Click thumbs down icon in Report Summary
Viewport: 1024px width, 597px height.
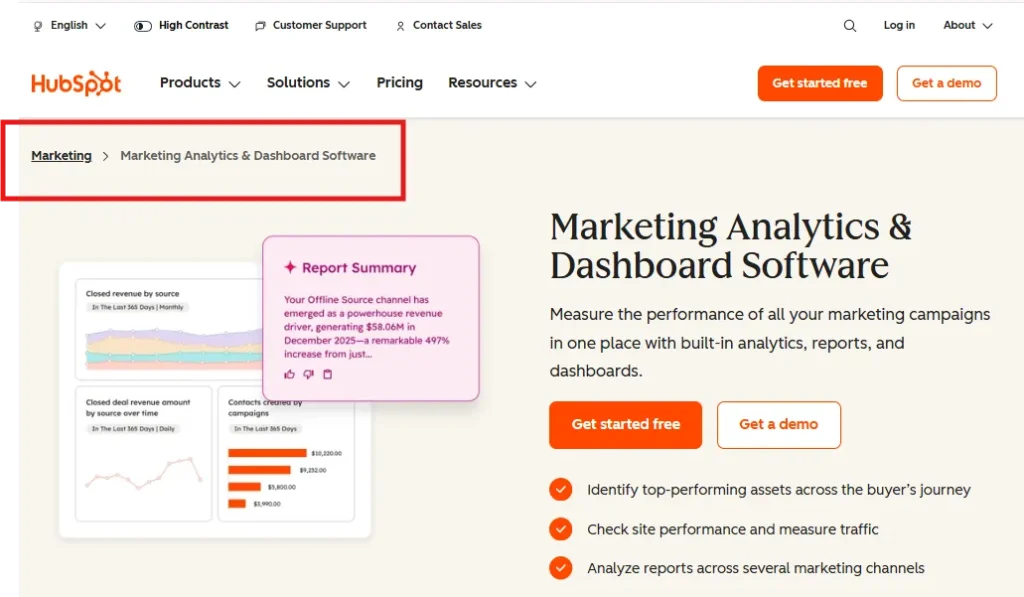tap(308, 374)
